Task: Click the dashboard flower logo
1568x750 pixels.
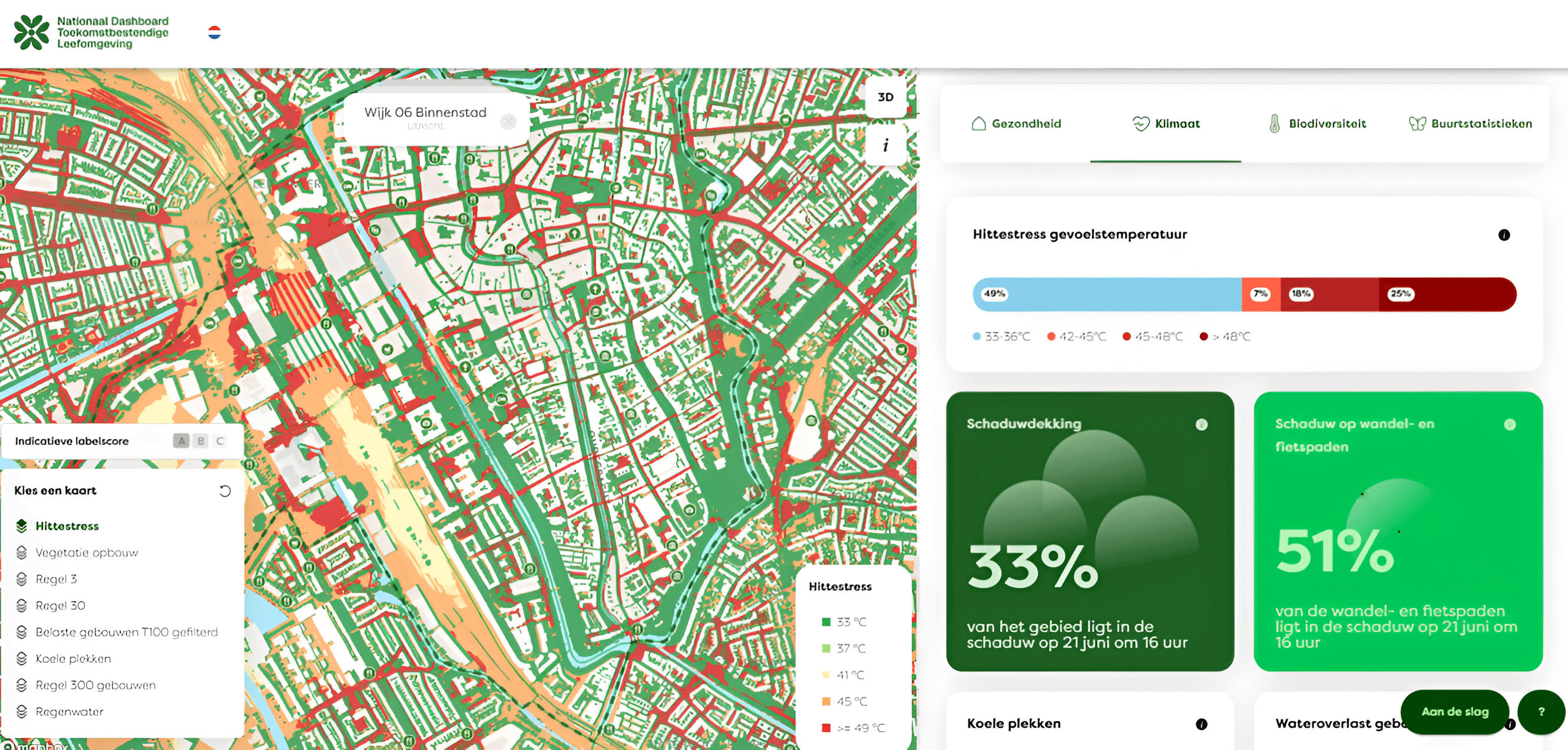Action: click(32, 32)
